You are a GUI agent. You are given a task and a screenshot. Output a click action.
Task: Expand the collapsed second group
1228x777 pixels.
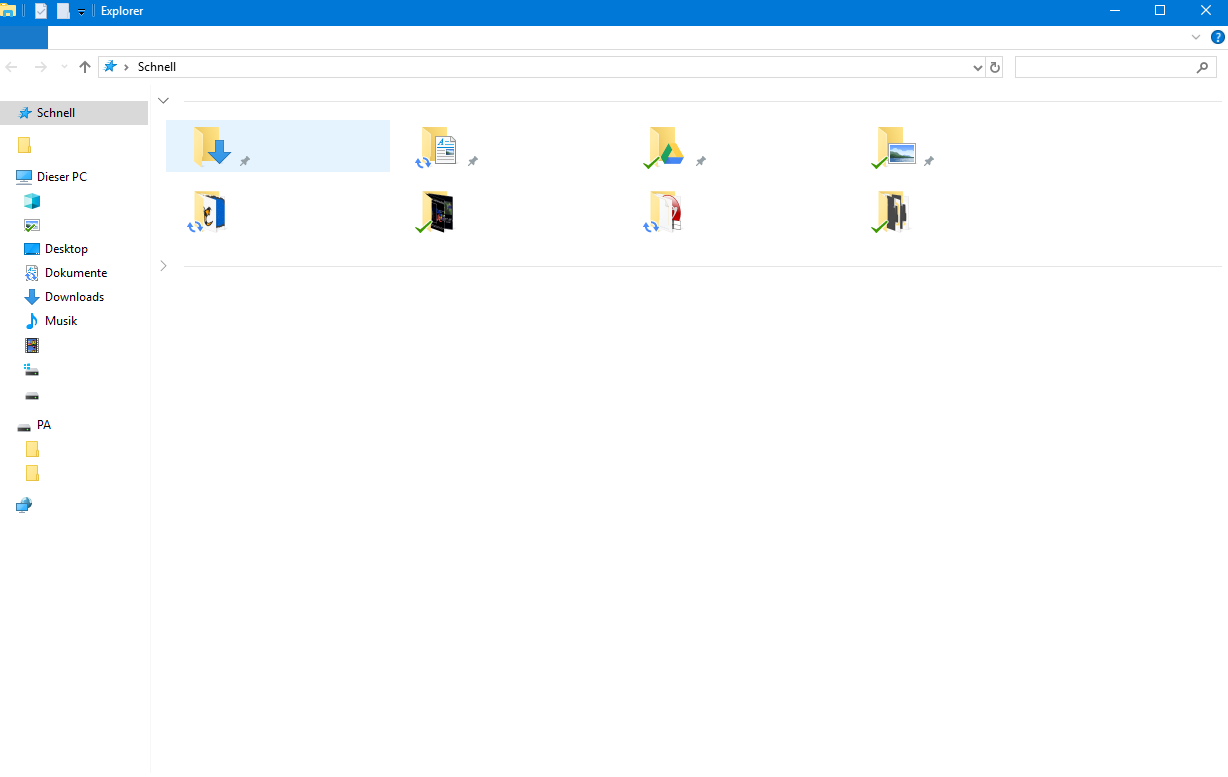(x=164, y=266)
